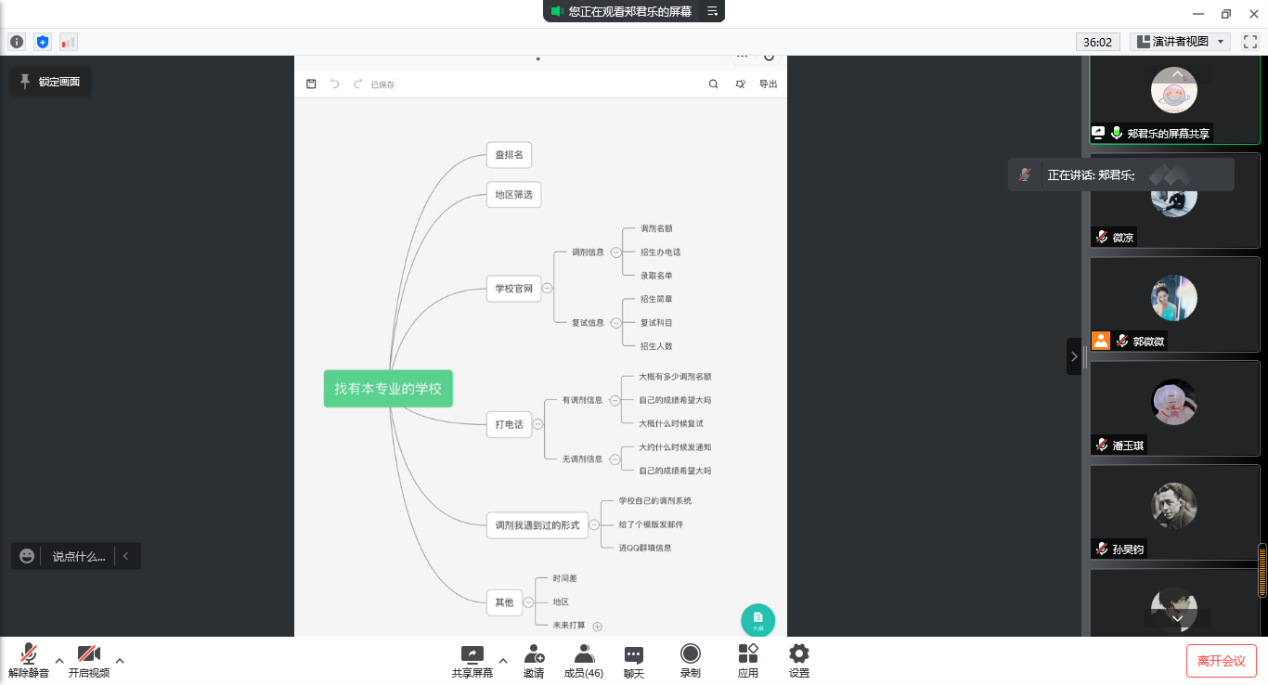Click the meeting info icon
The height and width of the screenshot is (685, 1268).
pos(17,42)
